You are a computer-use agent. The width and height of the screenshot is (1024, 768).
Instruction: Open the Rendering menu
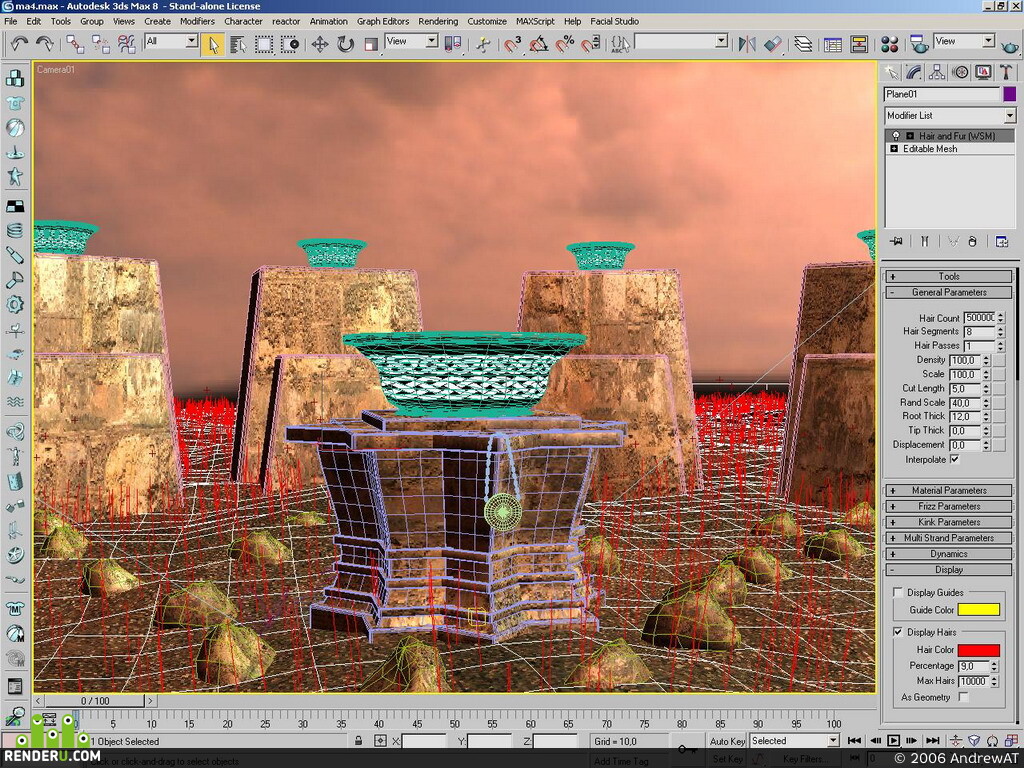(438, 21)
